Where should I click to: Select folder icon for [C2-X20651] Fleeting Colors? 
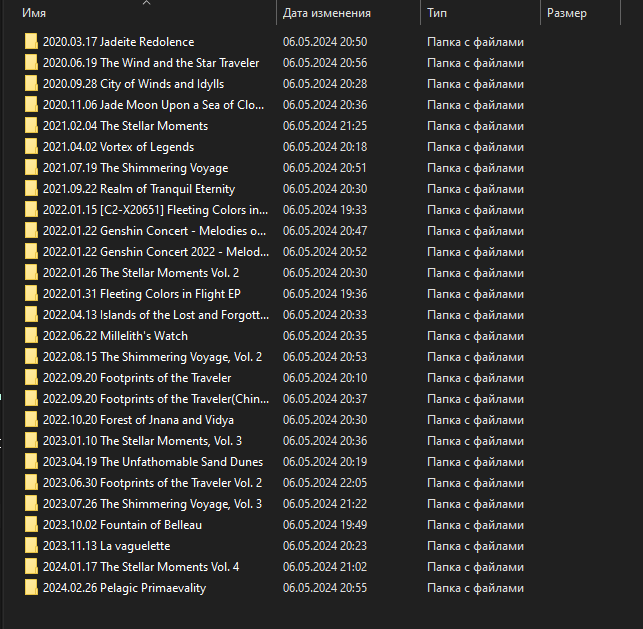tap(31, 210)
